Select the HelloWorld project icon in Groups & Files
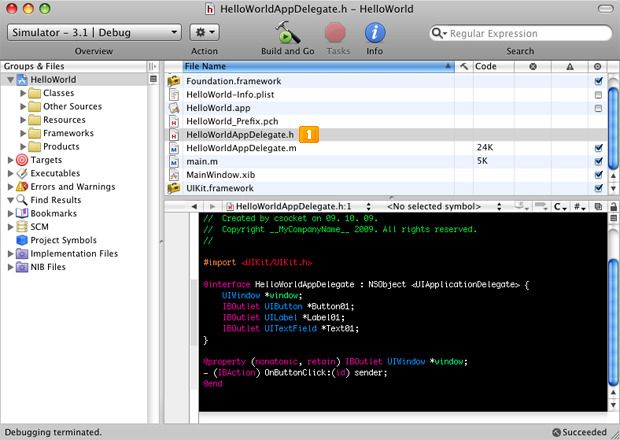The image size is (620, 440). (22, 79)
